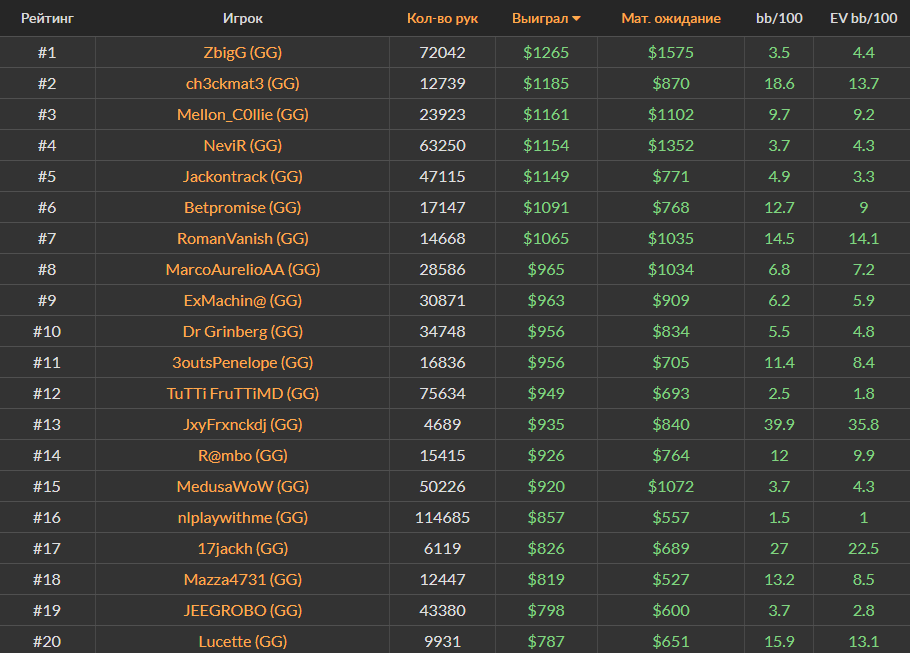Click player Dr Grinberg (GG)
The width and height of the screenshot is (910, 653).
coord(243,331)
